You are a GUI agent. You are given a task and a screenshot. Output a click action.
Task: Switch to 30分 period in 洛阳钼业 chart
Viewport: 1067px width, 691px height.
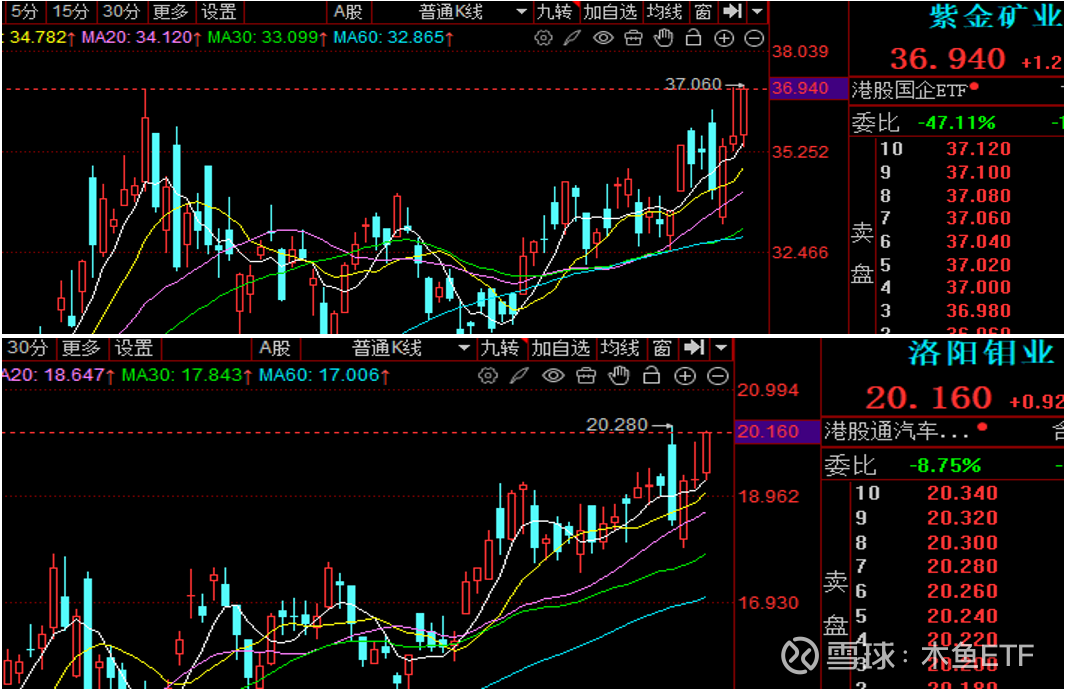pos(27,349)
